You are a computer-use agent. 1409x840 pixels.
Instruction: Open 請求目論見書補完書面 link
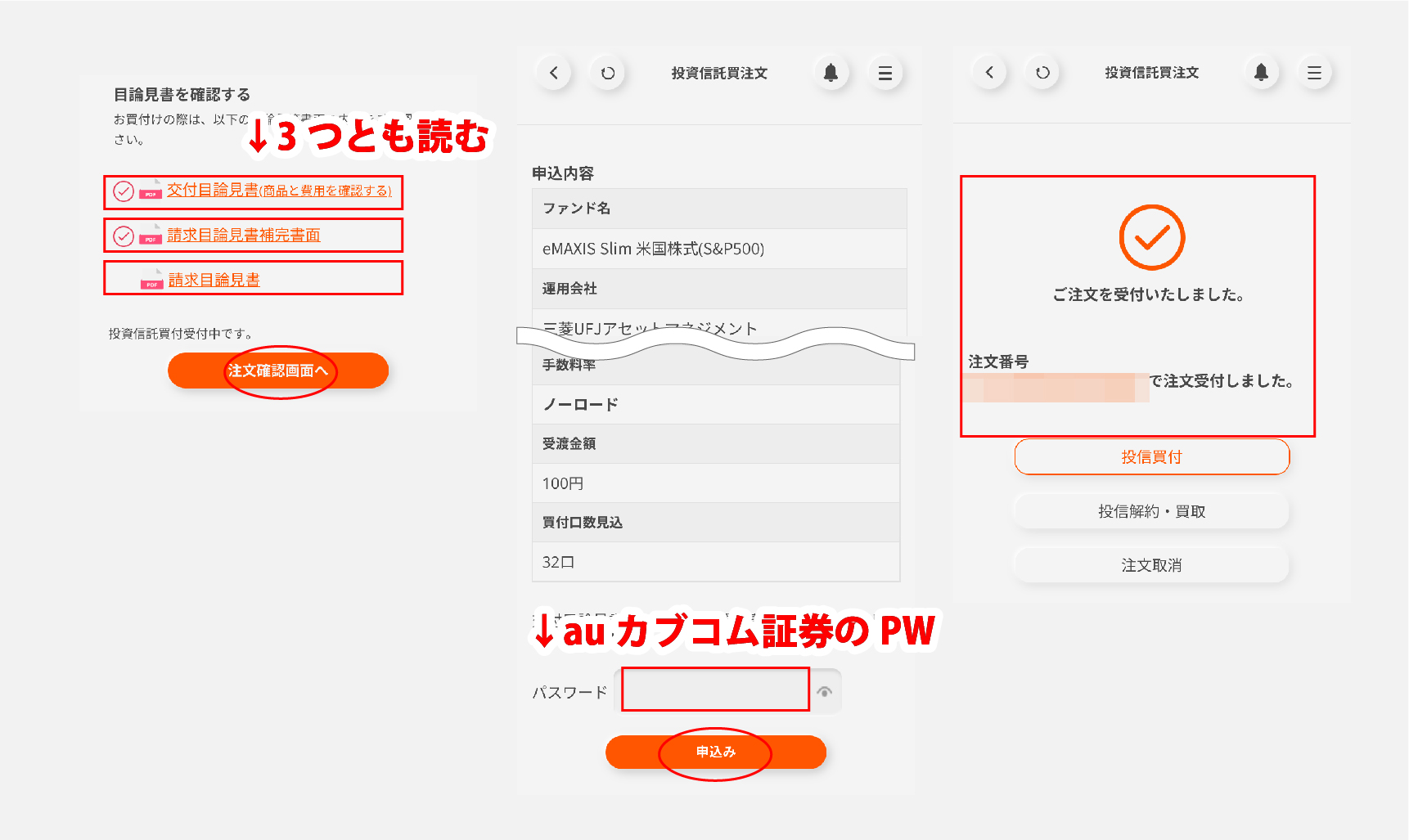click(244, 235)
